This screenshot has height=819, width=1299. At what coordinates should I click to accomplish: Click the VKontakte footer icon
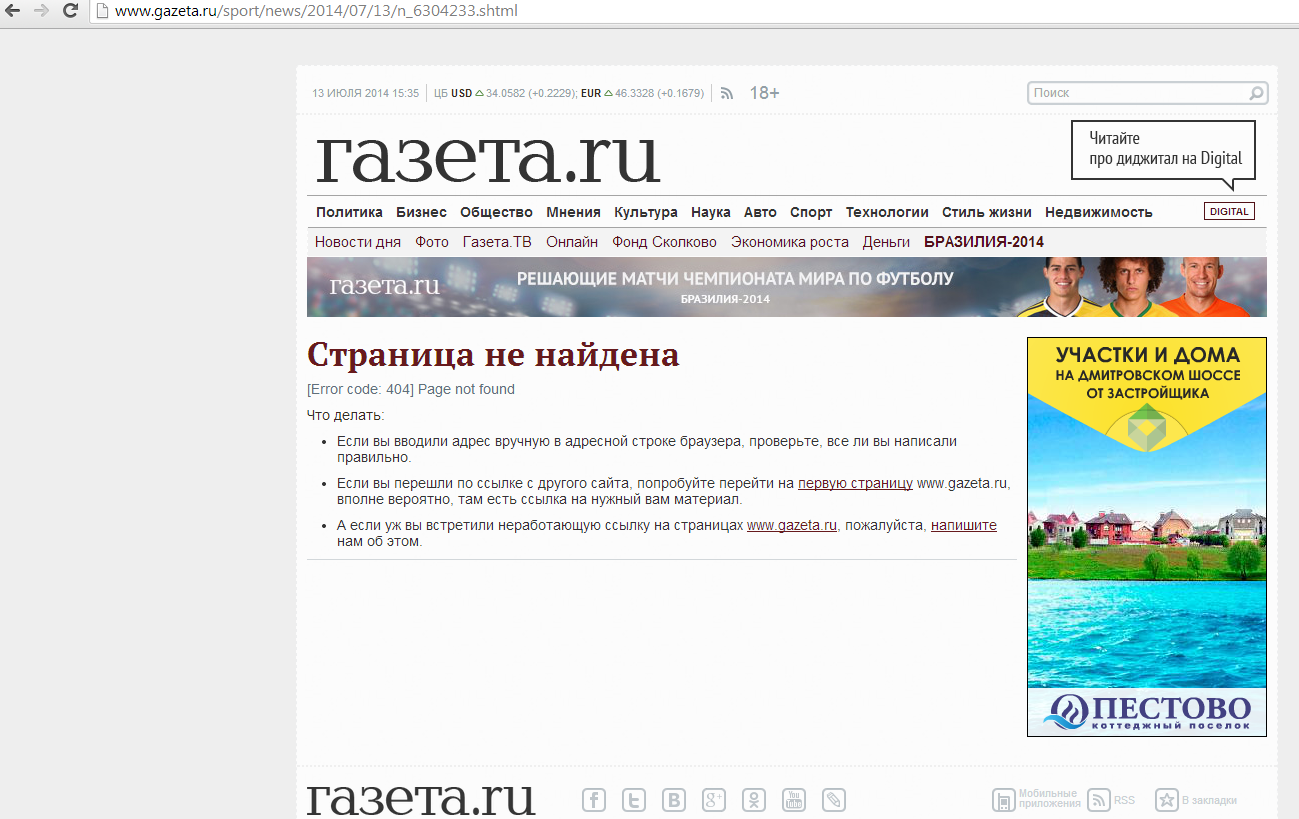click(x=674, y=800)
